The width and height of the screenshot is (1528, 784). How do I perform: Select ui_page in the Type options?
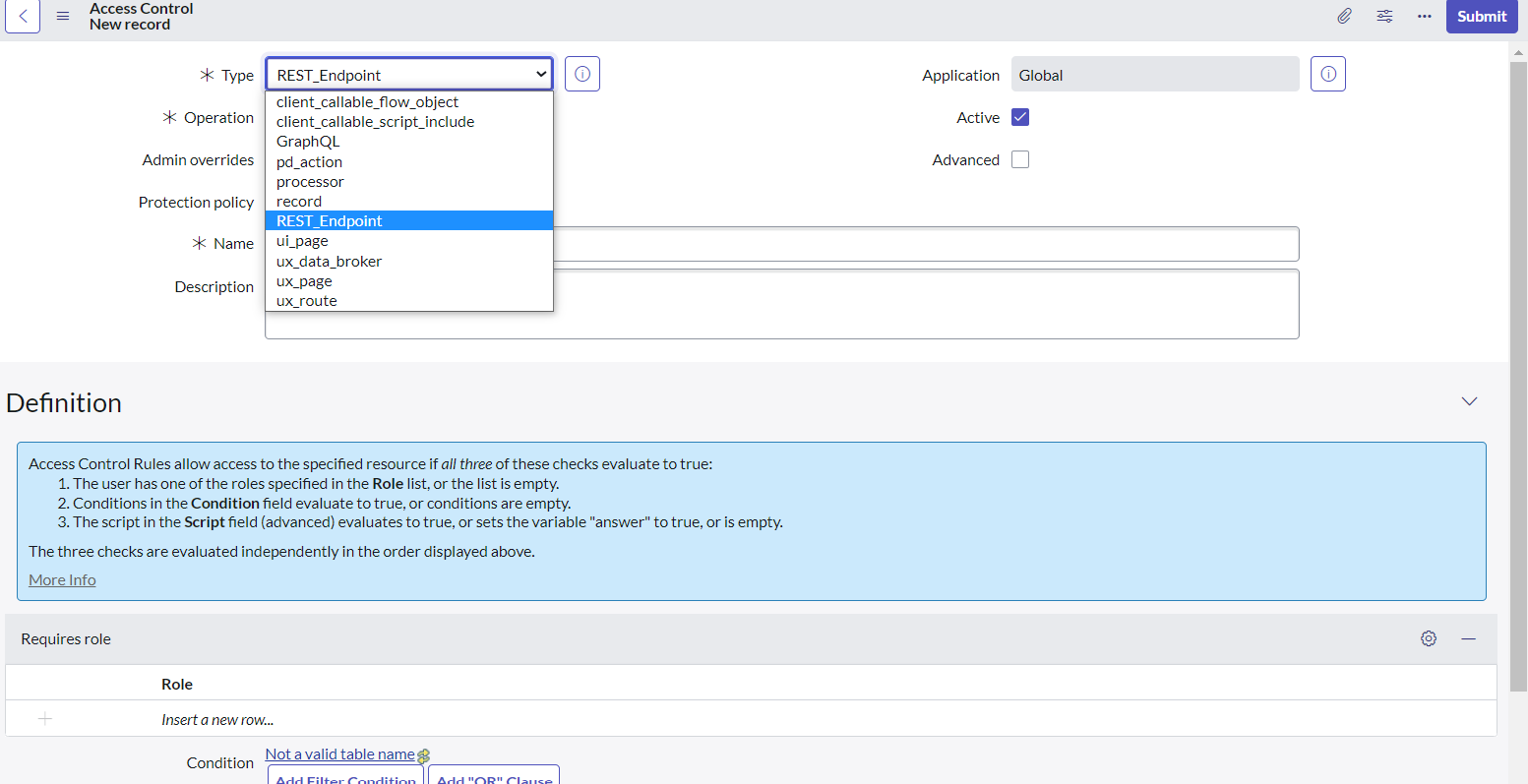pyautogui.click(x=301, y=240)
